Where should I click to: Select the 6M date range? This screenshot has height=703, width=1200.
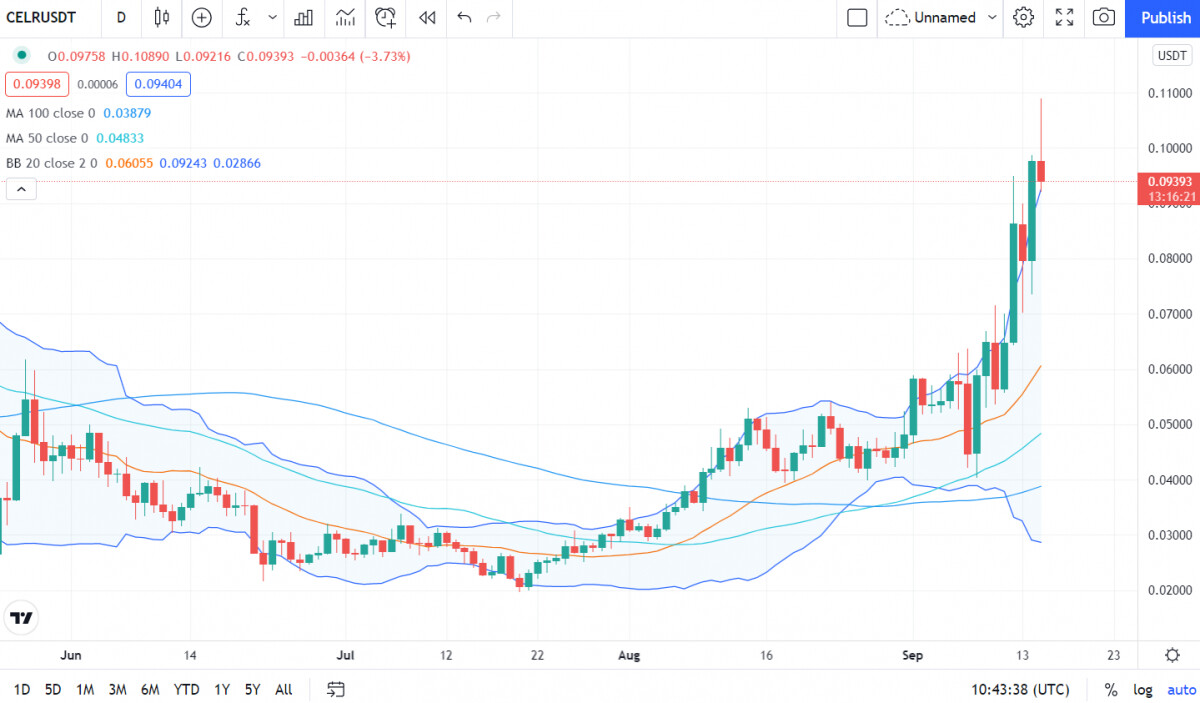[x=150, y=689]
